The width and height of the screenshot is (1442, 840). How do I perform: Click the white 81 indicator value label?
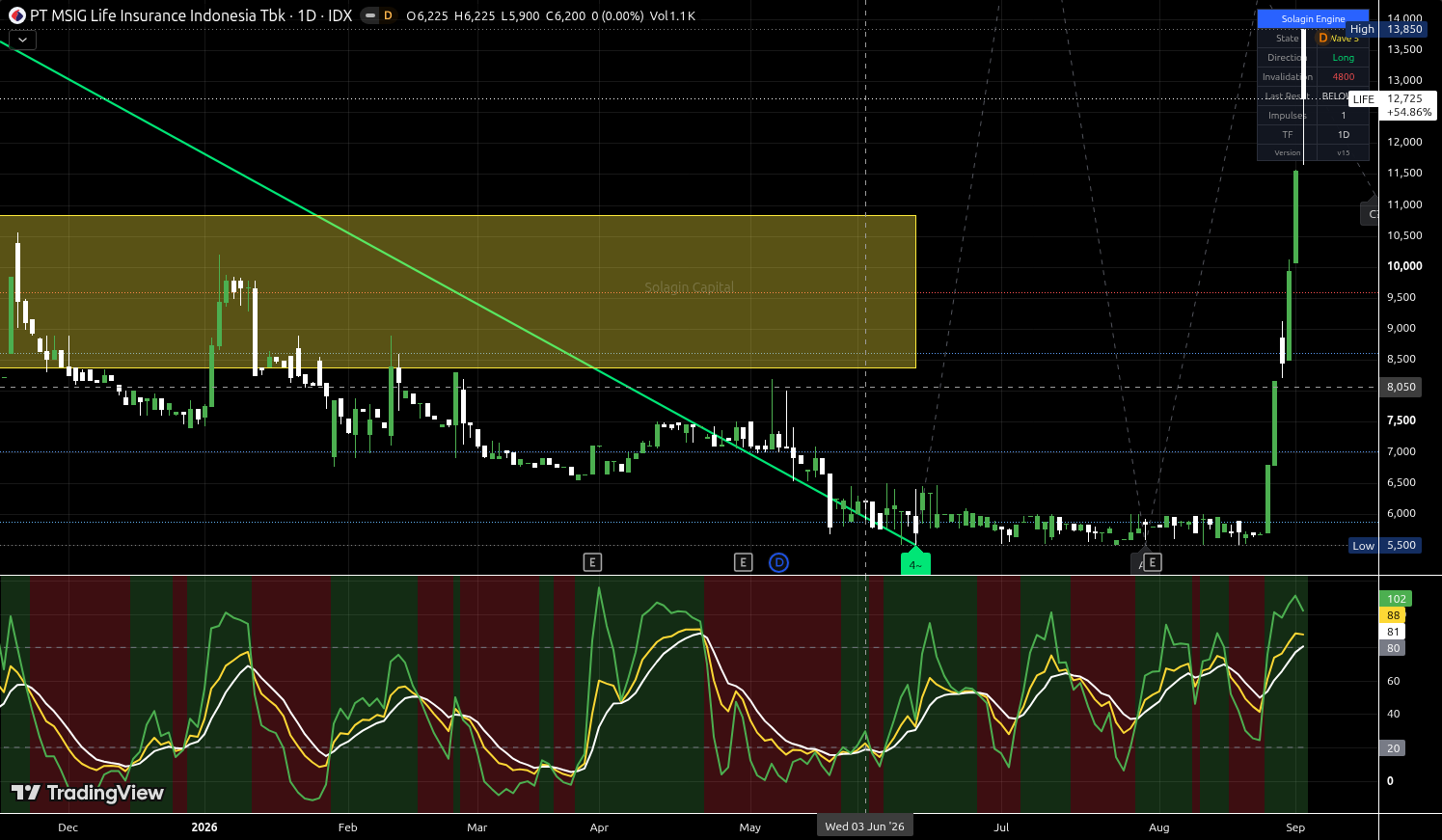click(x=1394, y=632)
